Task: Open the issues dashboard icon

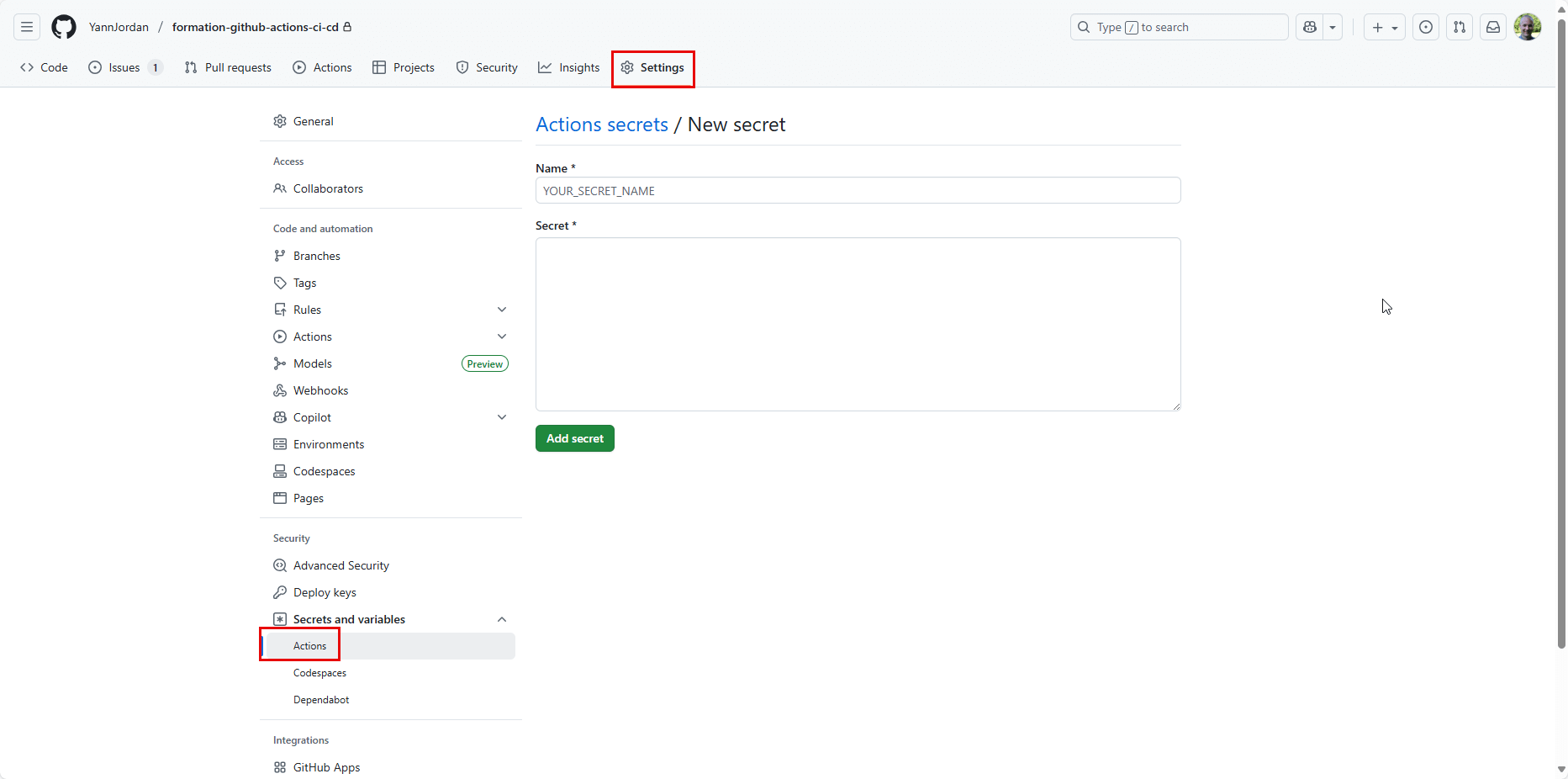Action: coord(1426,27)
